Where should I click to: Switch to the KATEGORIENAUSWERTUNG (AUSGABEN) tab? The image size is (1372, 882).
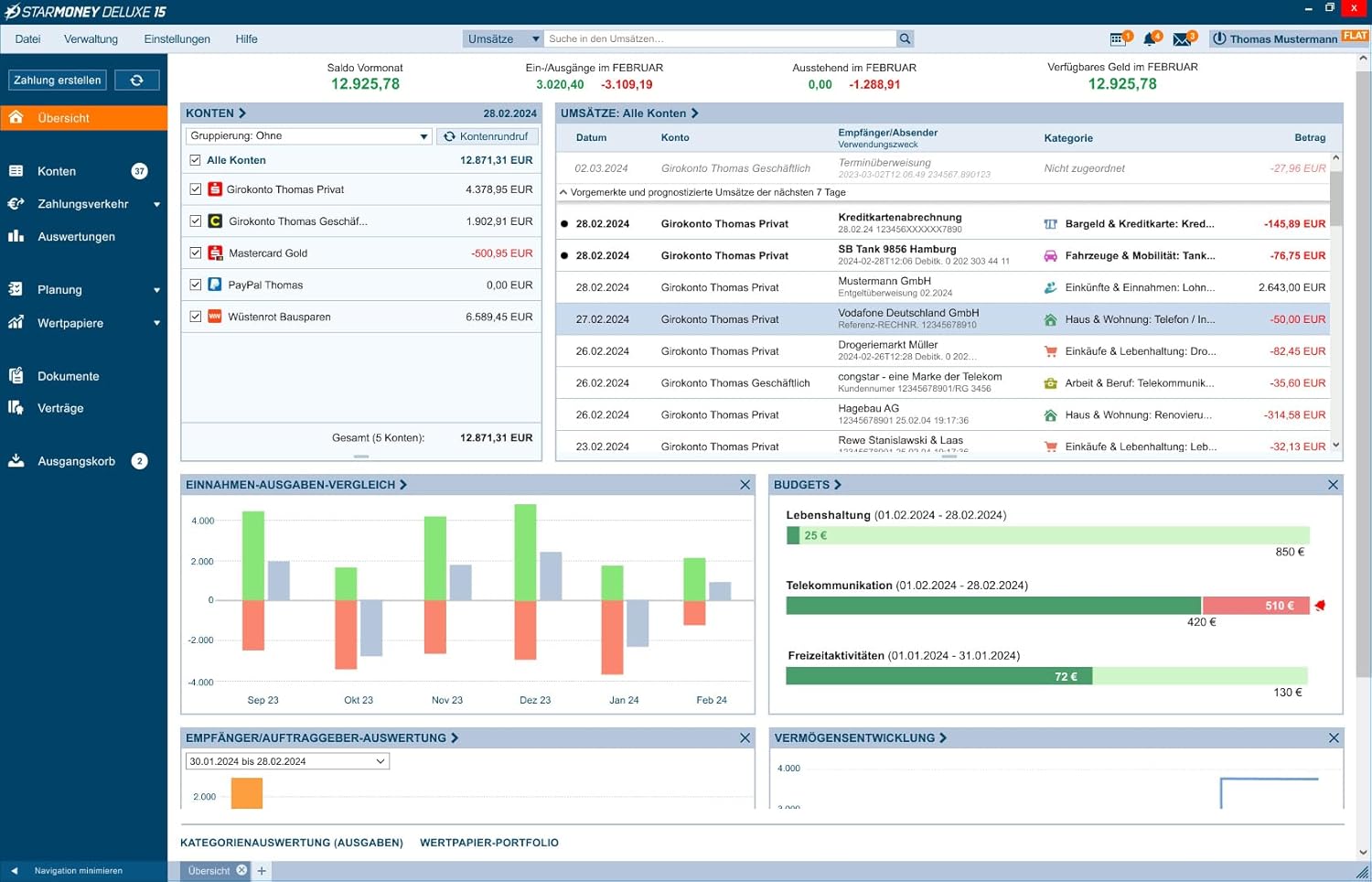point(292,843)
